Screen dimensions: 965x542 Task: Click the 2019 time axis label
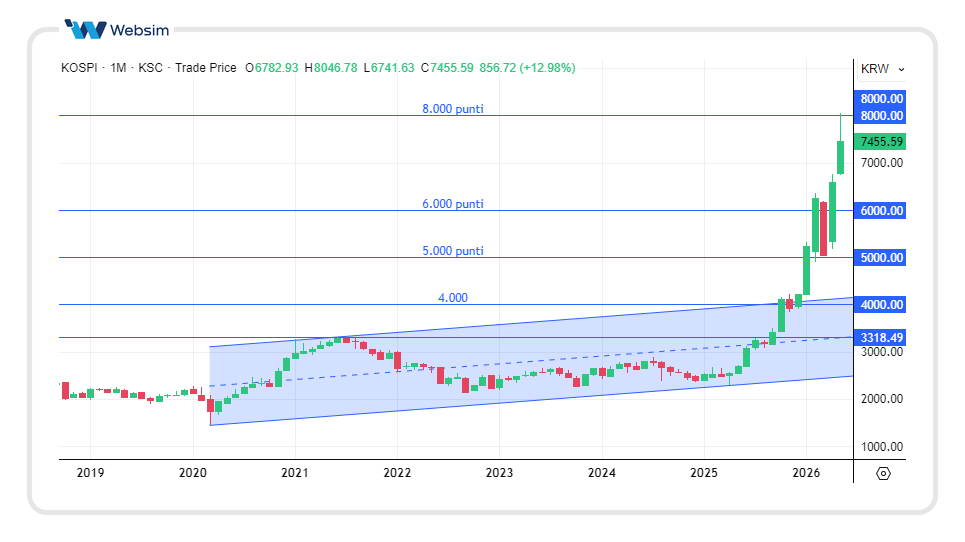[90, 472]
